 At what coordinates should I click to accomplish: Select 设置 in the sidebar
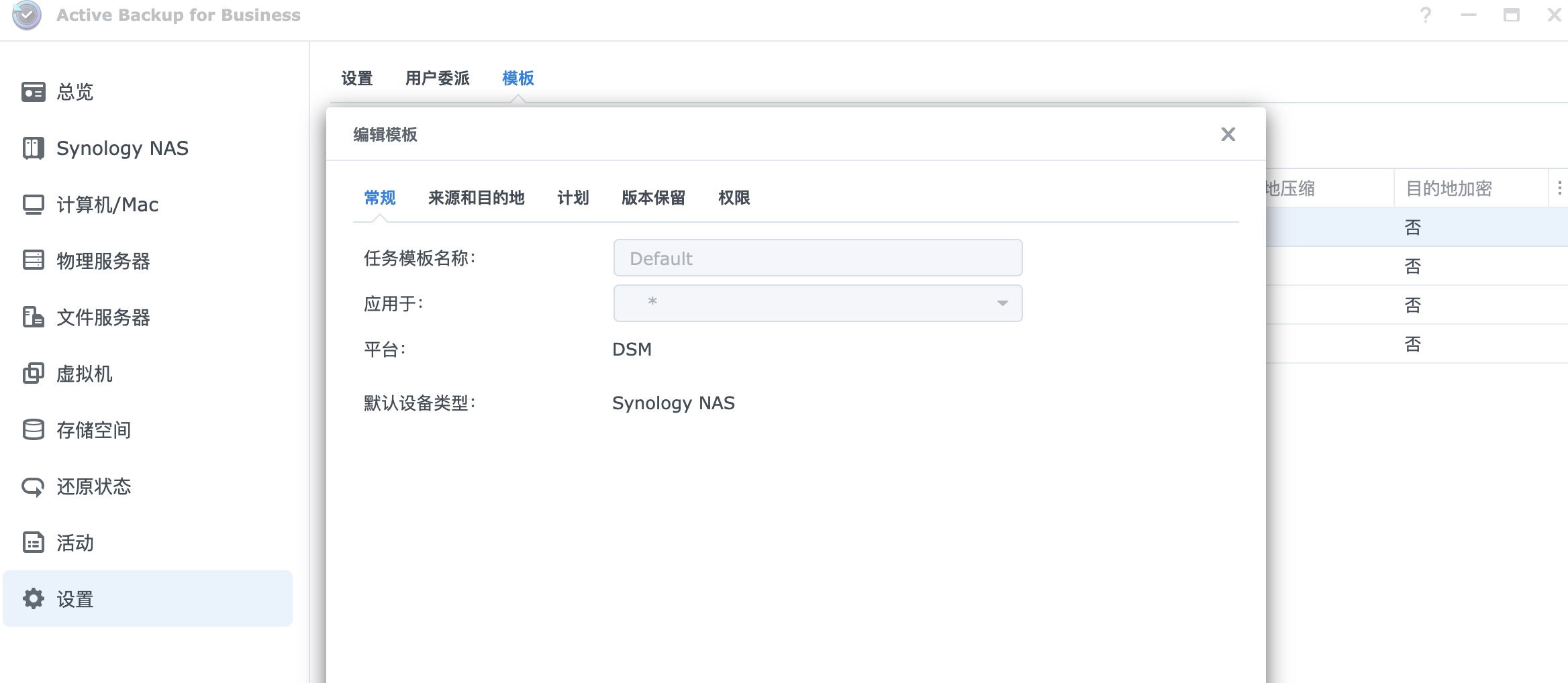(x=148, y=598)
